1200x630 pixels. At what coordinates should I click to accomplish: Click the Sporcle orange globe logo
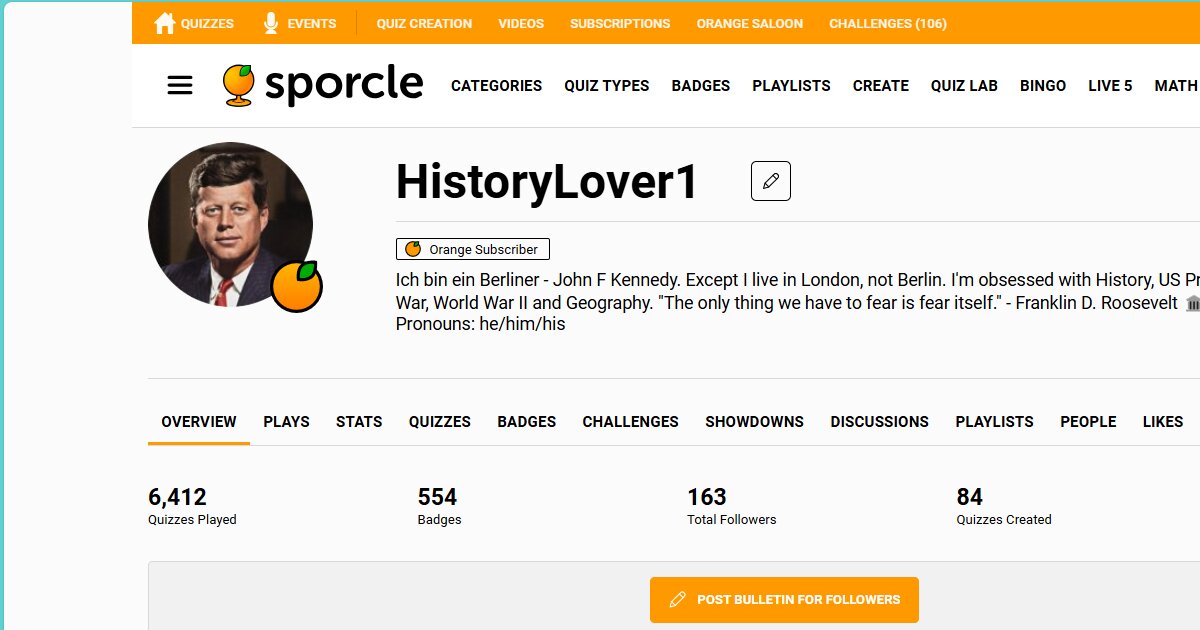point(239,85)
